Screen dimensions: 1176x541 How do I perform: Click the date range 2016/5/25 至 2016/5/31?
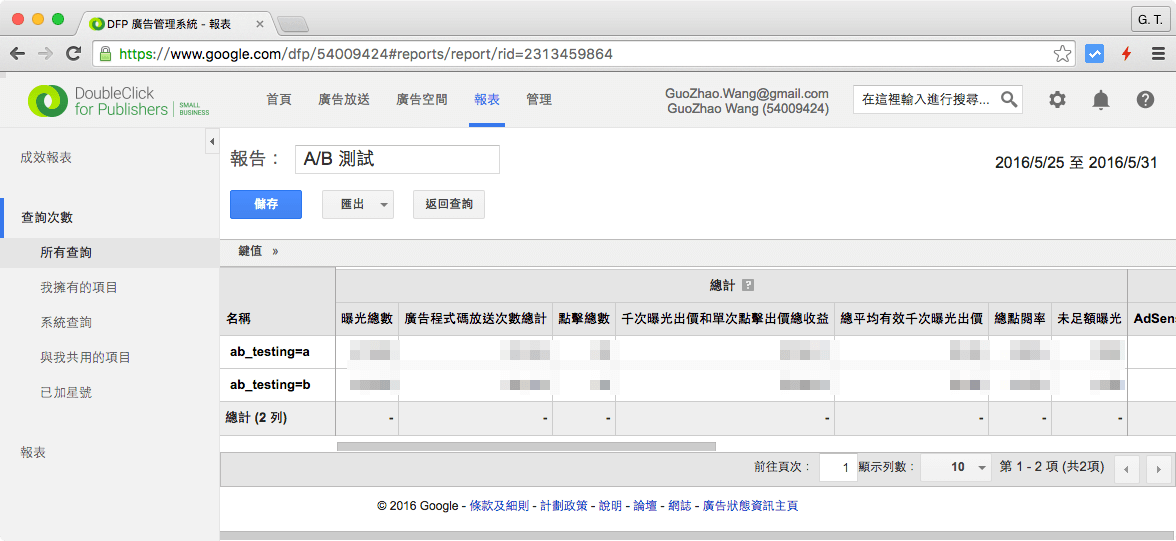coord(1076,163)
